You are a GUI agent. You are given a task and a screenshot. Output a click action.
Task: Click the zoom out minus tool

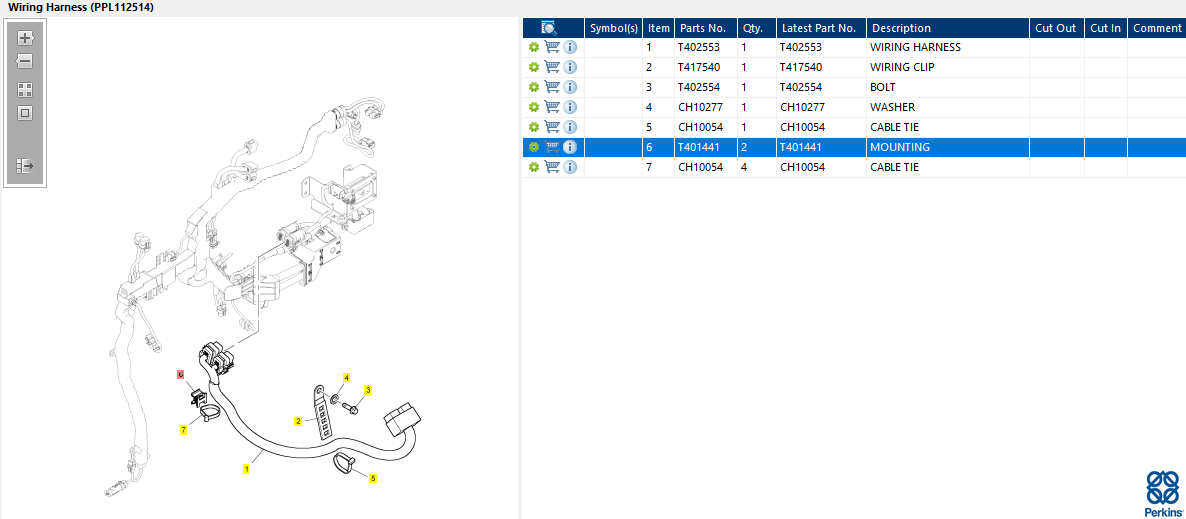tap(25, 61)
